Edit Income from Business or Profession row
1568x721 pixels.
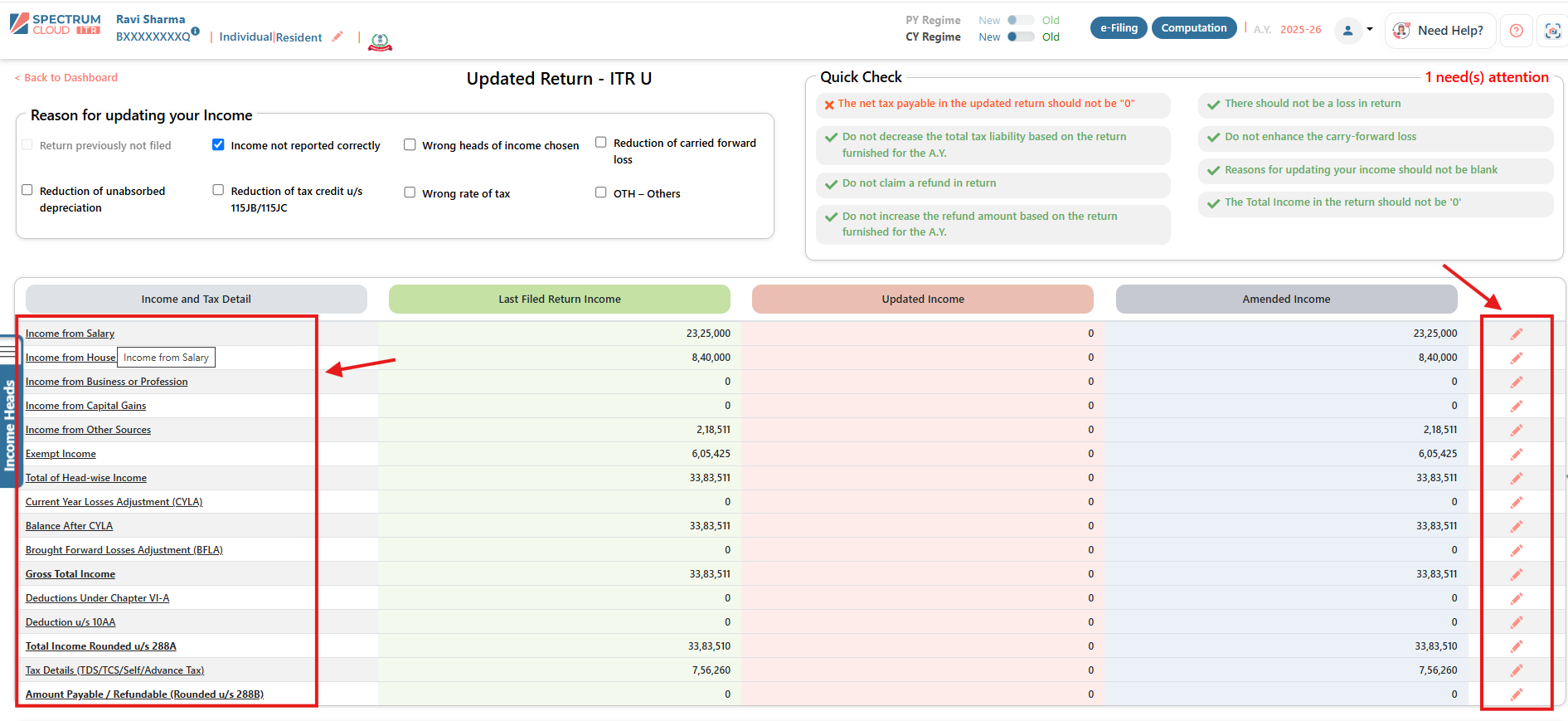(x=1516, y=382)
